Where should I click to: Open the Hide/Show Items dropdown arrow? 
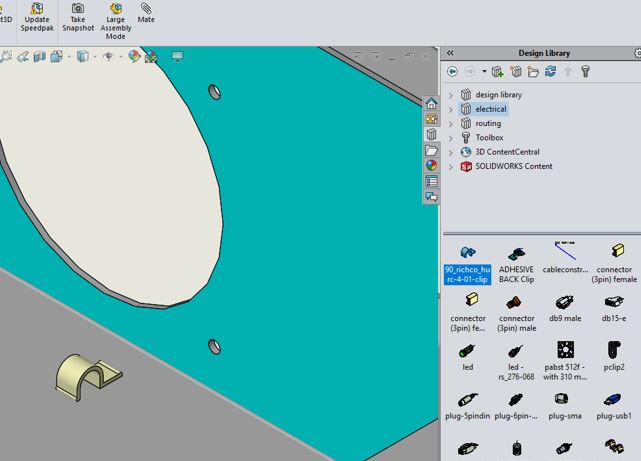click(121, 56)
